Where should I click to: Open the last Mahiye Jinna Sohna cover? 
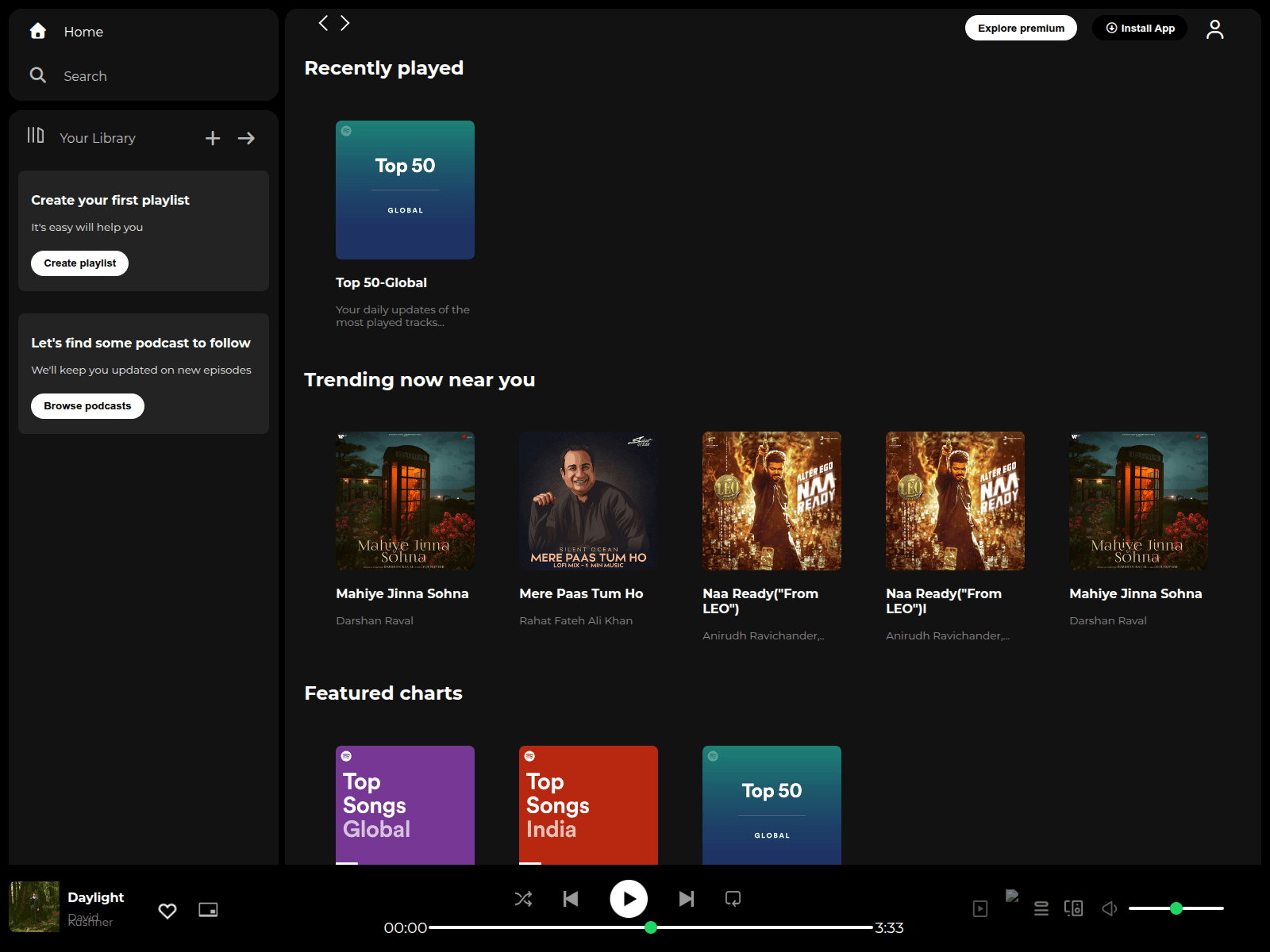[x=1138, y=501]
